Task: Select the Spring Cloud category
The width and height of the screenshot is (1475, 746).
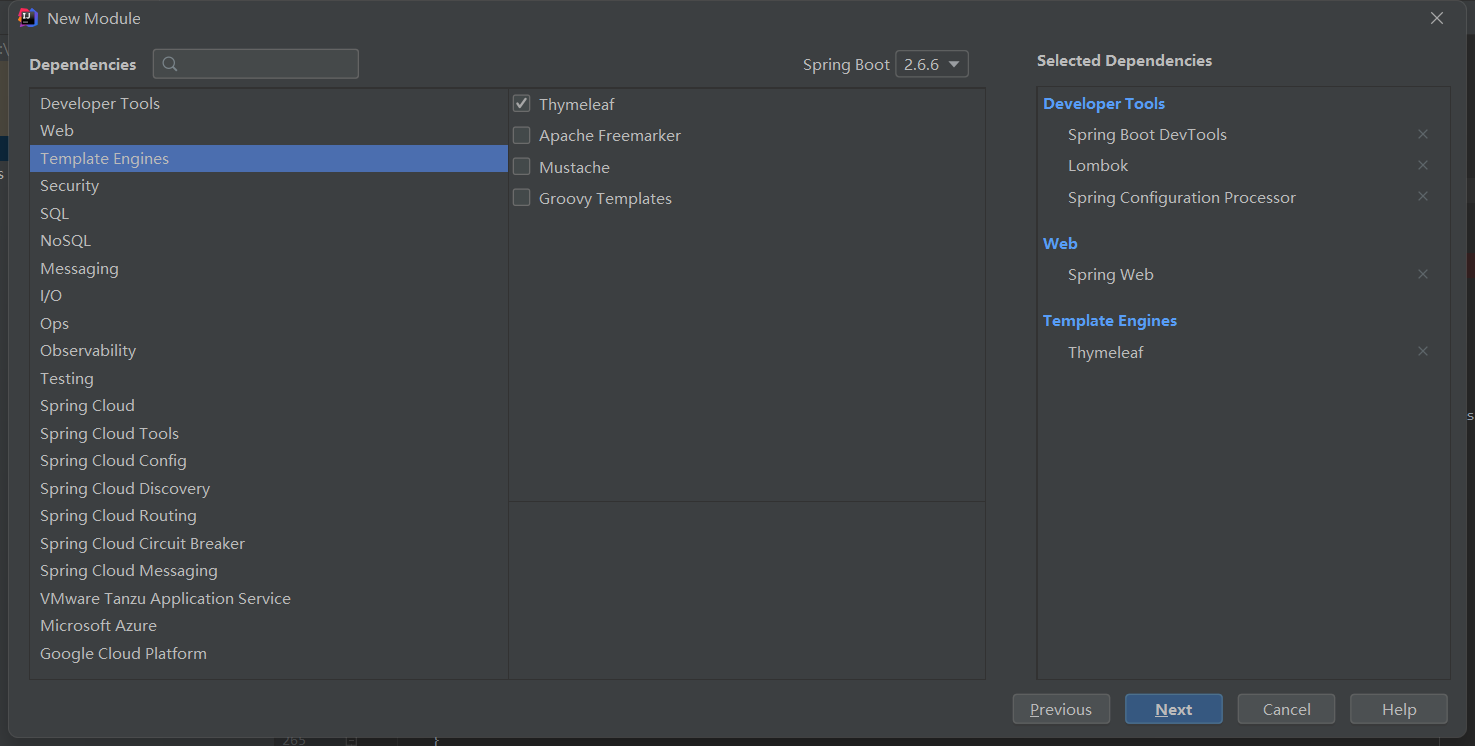Action: click(x=269, y=406)
